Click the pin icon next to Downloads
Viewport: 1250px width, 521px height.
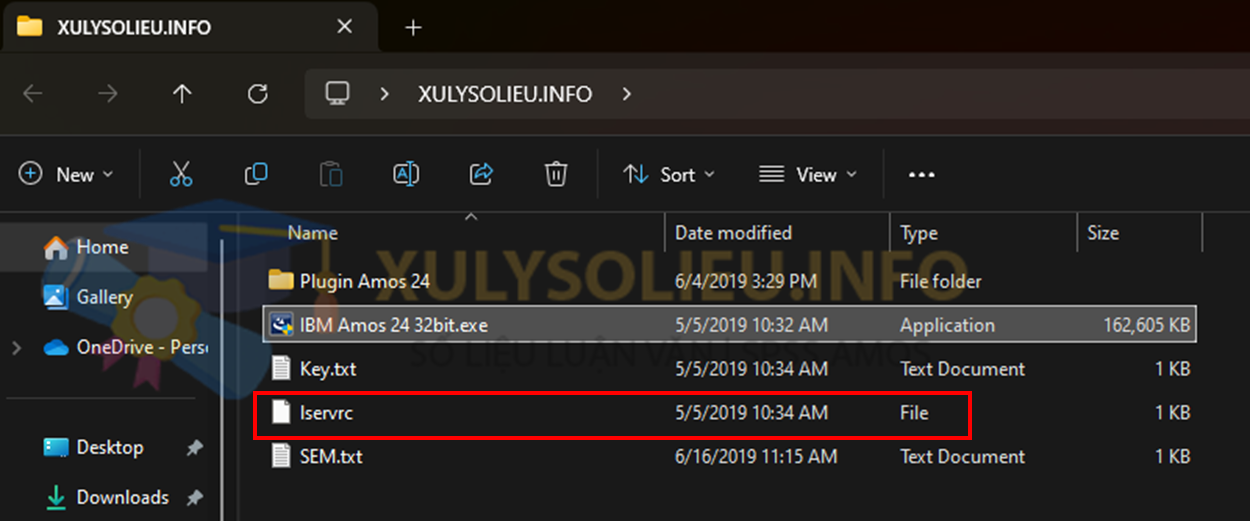click(195, 498)
